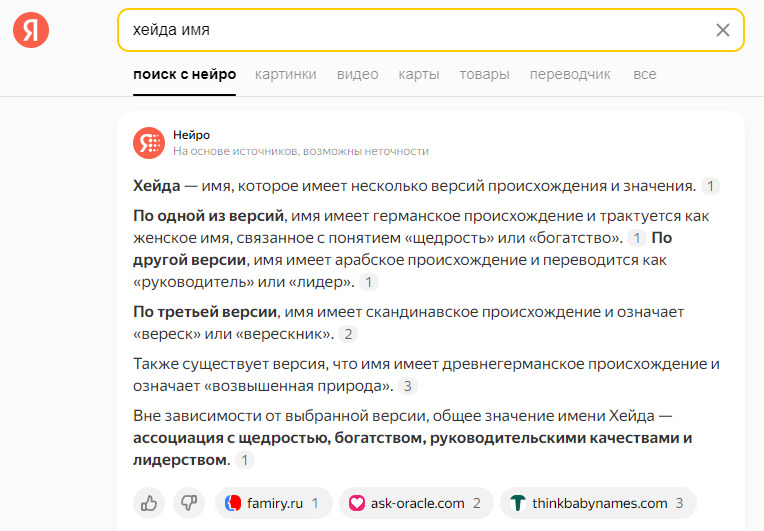This screenshot has height=531, width=764.
Task: Click citation 2 after «вересковник»
Action: click(x=349, y=334)
